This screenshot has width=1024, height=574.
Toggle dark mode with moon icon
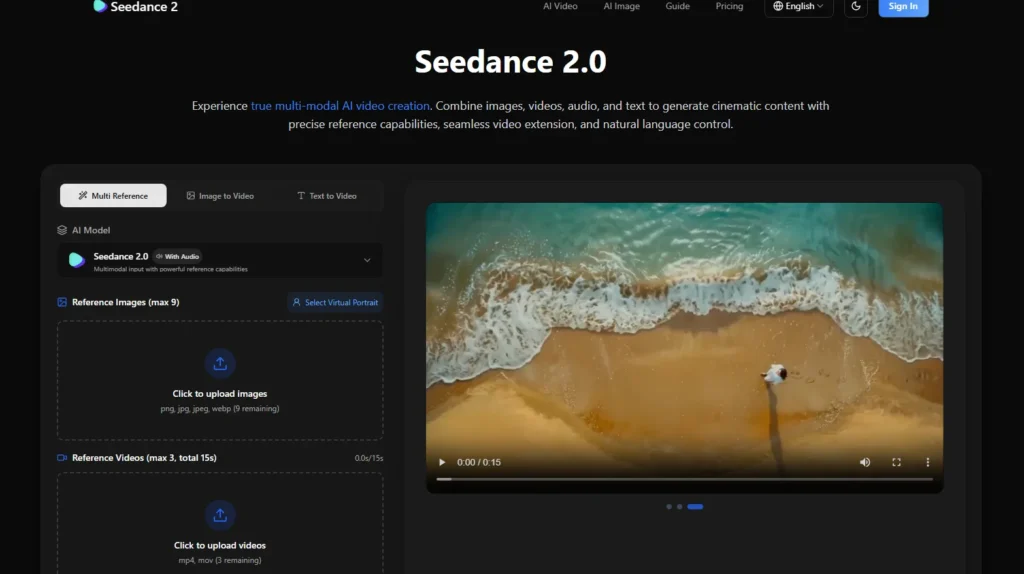click(x=856, y=7)
